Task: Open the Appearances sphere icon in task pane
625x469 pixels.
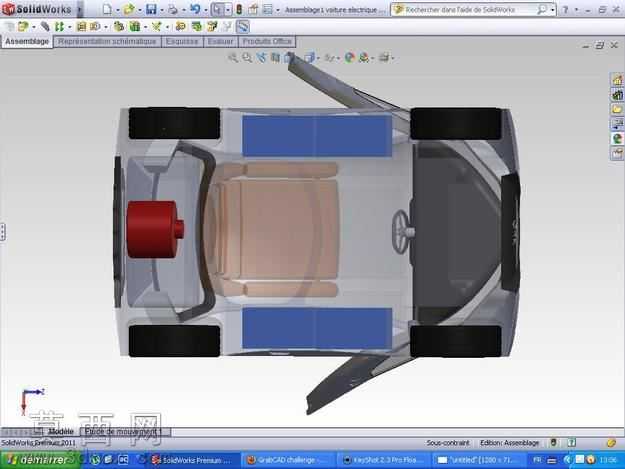Action: tap(617, 139)
